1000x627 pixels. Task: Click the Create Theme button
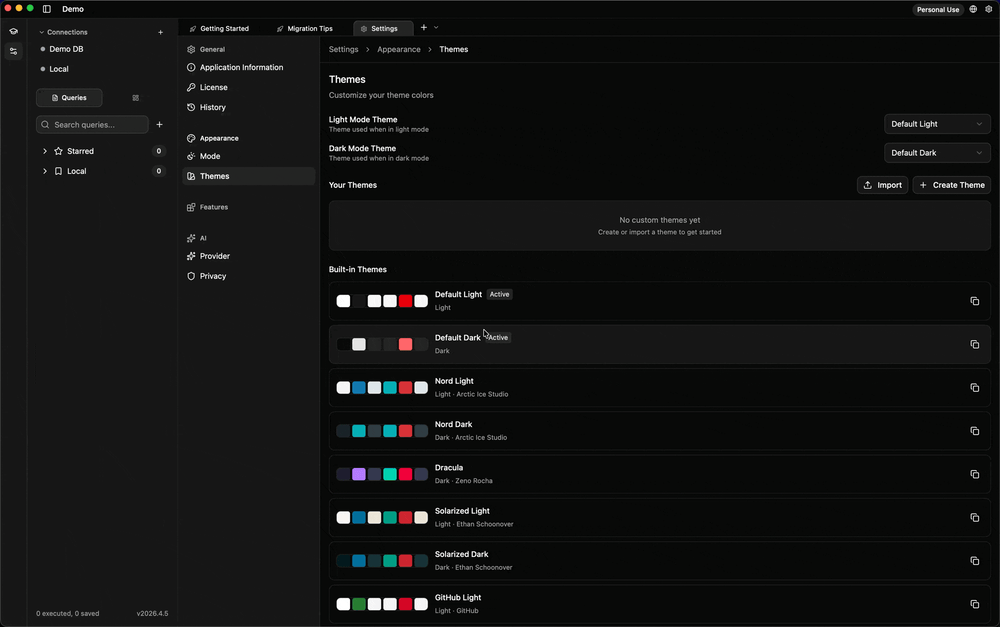click(950, 185)
